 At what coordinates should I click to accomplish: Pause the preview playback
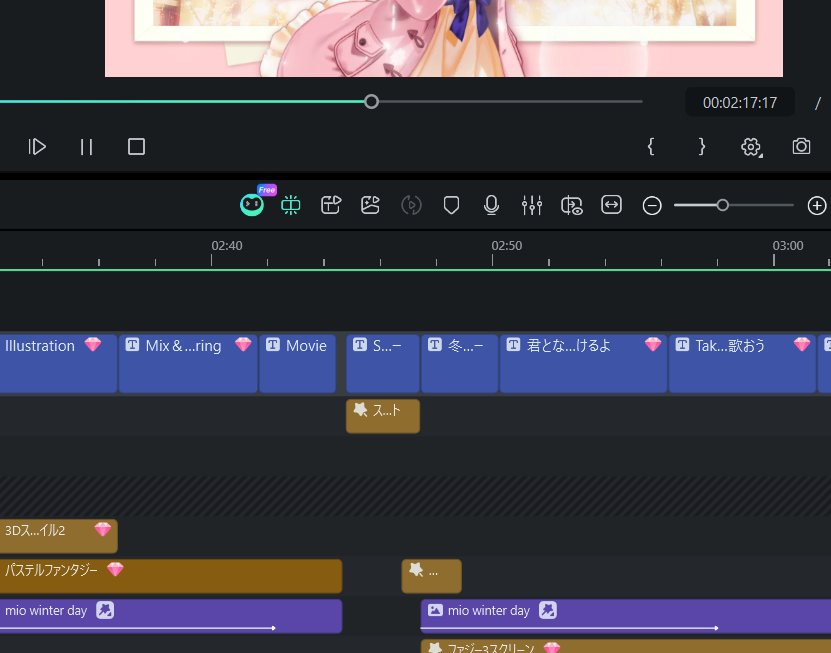[x=86, y=147]
